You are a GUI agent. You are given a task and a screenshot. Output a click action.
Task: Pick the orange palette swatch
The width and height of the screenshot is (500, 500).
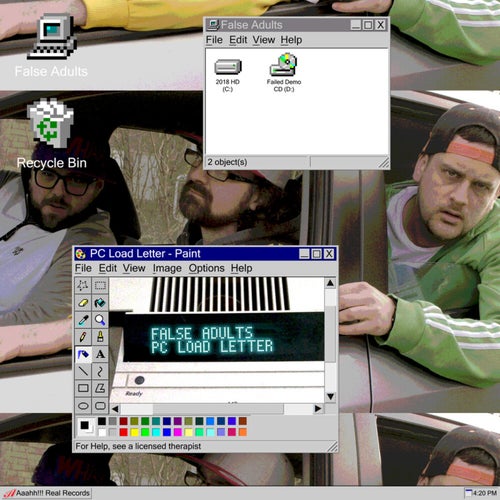(243, 432)
